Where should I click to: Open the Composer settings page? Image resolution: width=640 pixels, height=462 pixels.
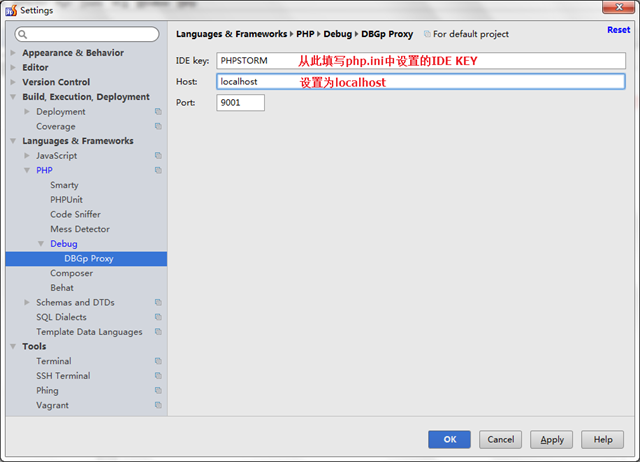pyautogui.click(x=71, y=273)
